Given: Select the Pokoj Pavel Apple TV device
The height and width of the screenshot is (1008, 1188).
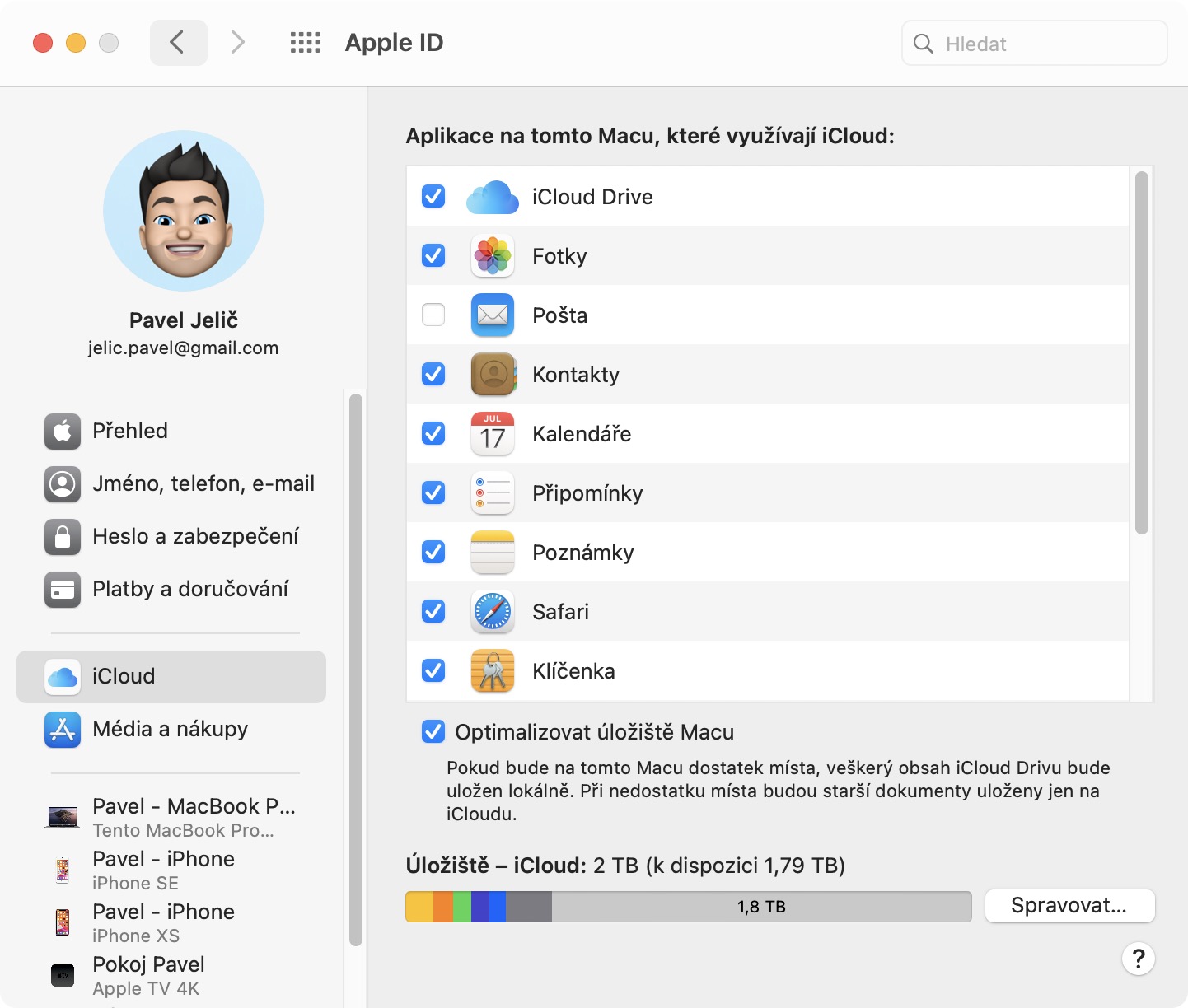Looking at the screenshot, I should tap(148, 975).
